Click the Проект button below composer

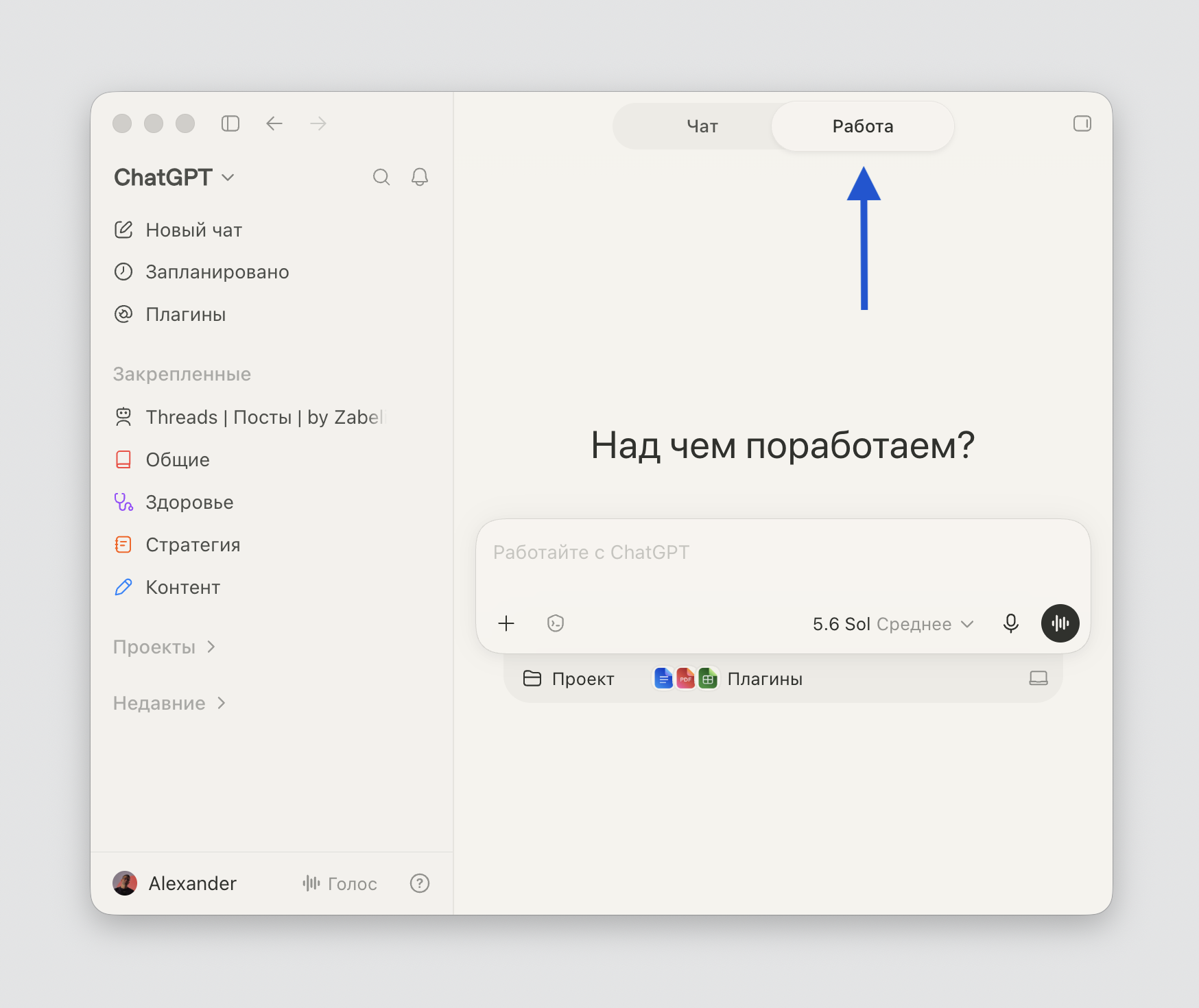(569, 679)
